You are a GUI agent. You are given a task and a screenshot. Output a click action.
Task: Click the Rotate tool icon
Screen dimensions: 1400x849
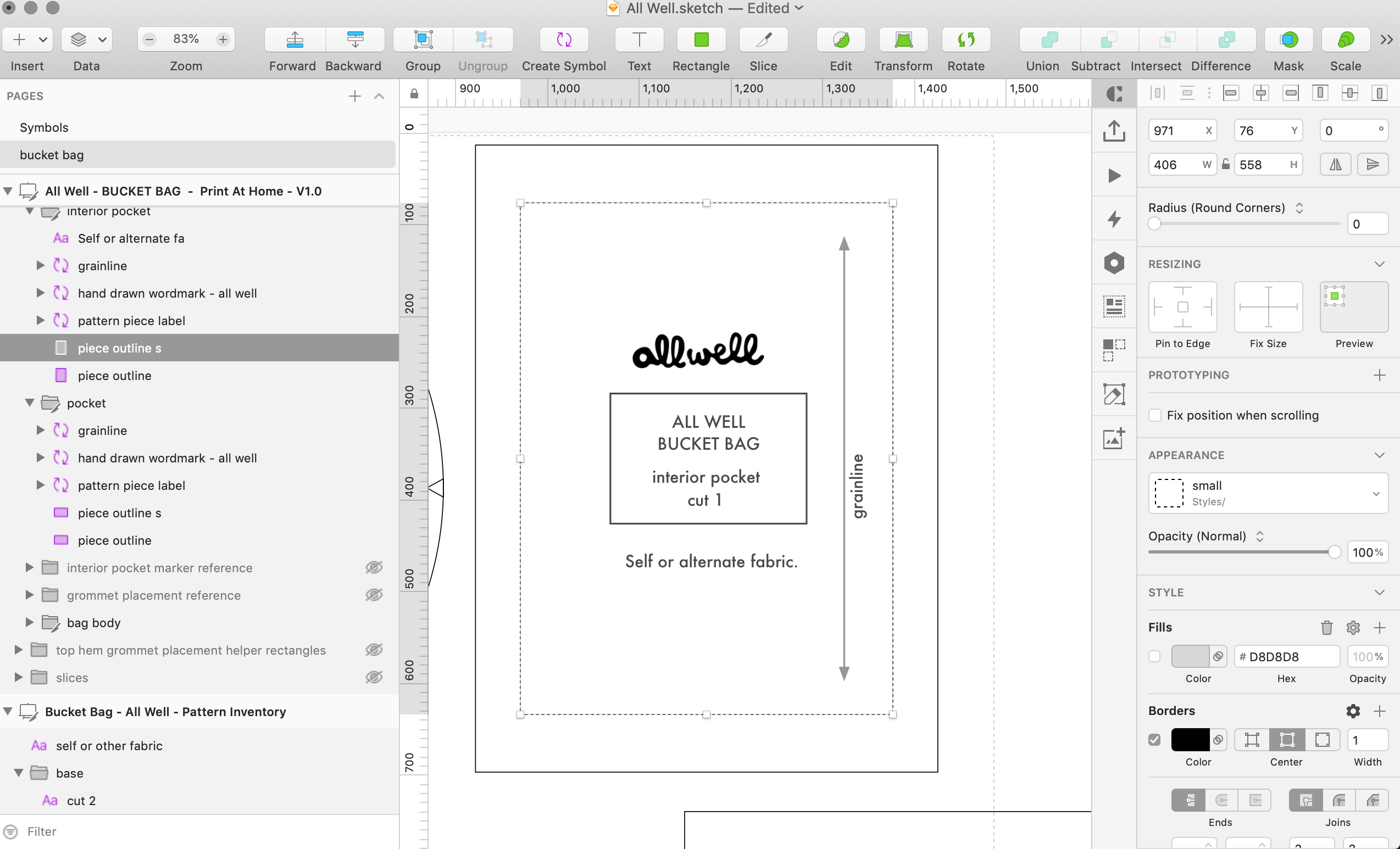point(965,40)
